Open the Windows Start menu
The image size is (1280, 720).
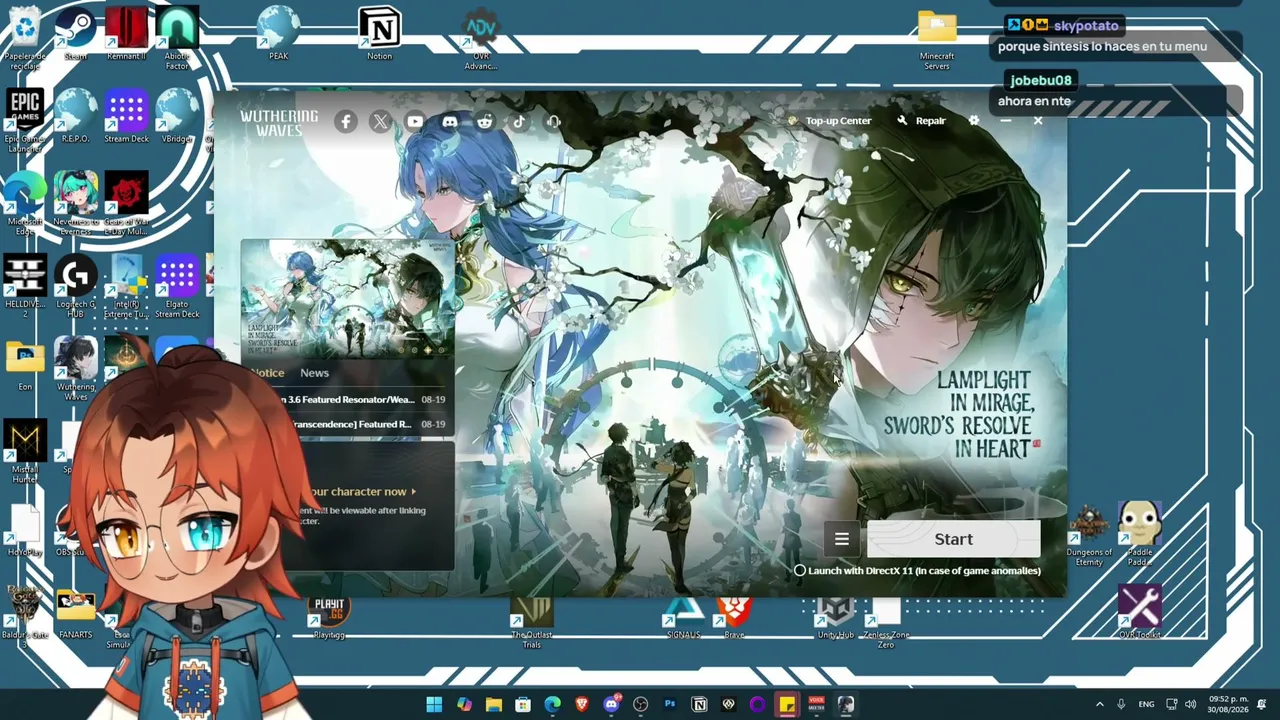click(434, 705)
